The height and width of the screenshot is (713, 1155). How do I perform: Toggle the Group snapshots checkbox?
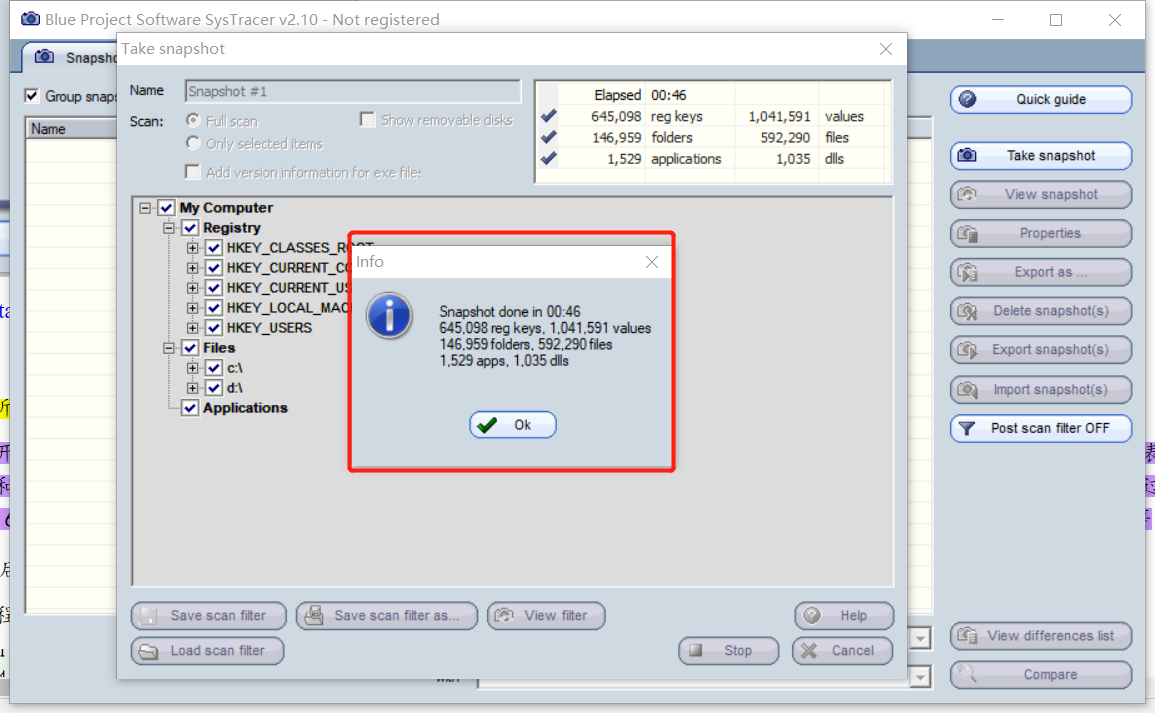tap(32, 96)
